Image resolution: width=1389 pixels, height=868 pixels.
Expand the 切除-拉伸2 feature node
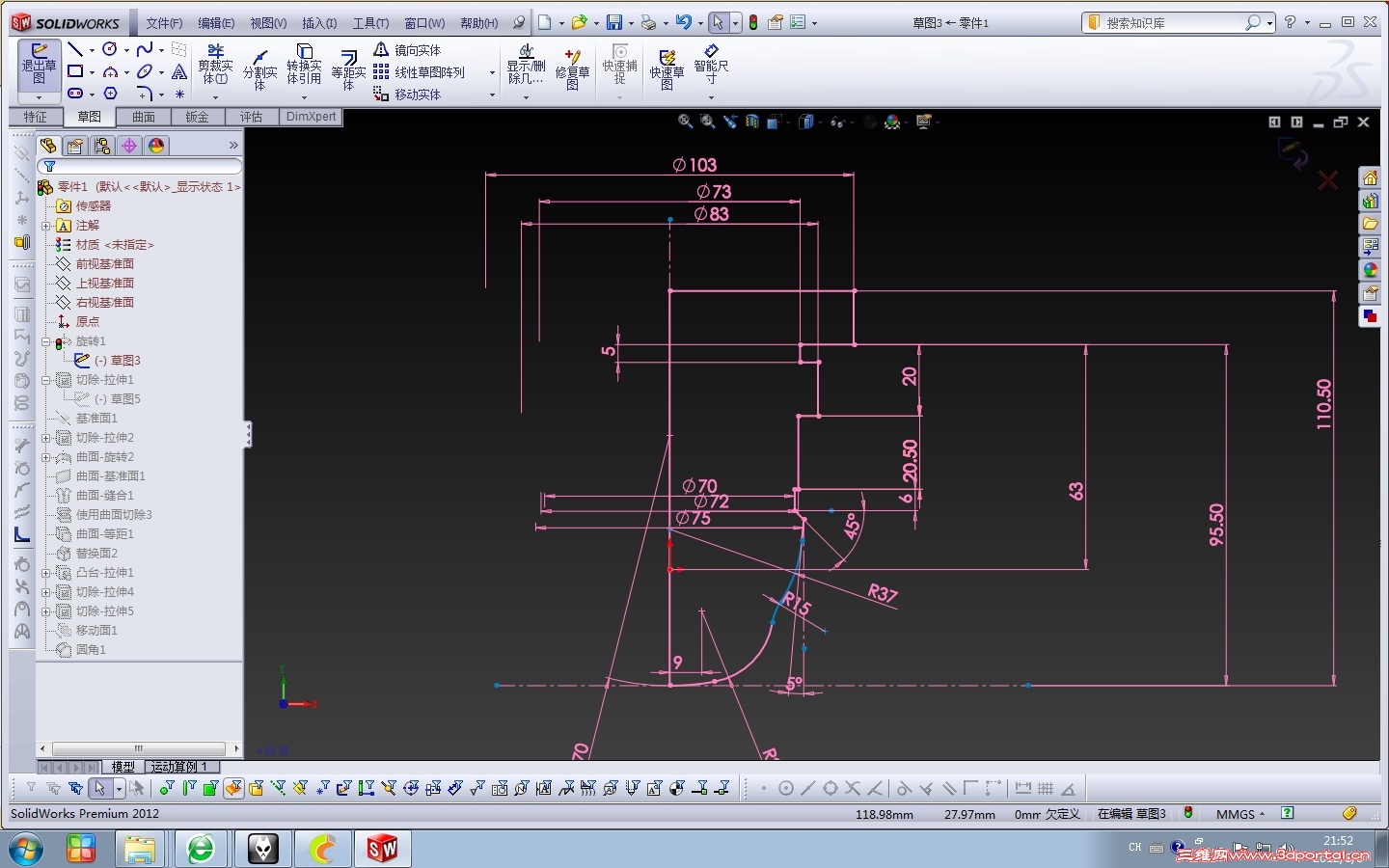pyautogui.click(x=45, y=438)
